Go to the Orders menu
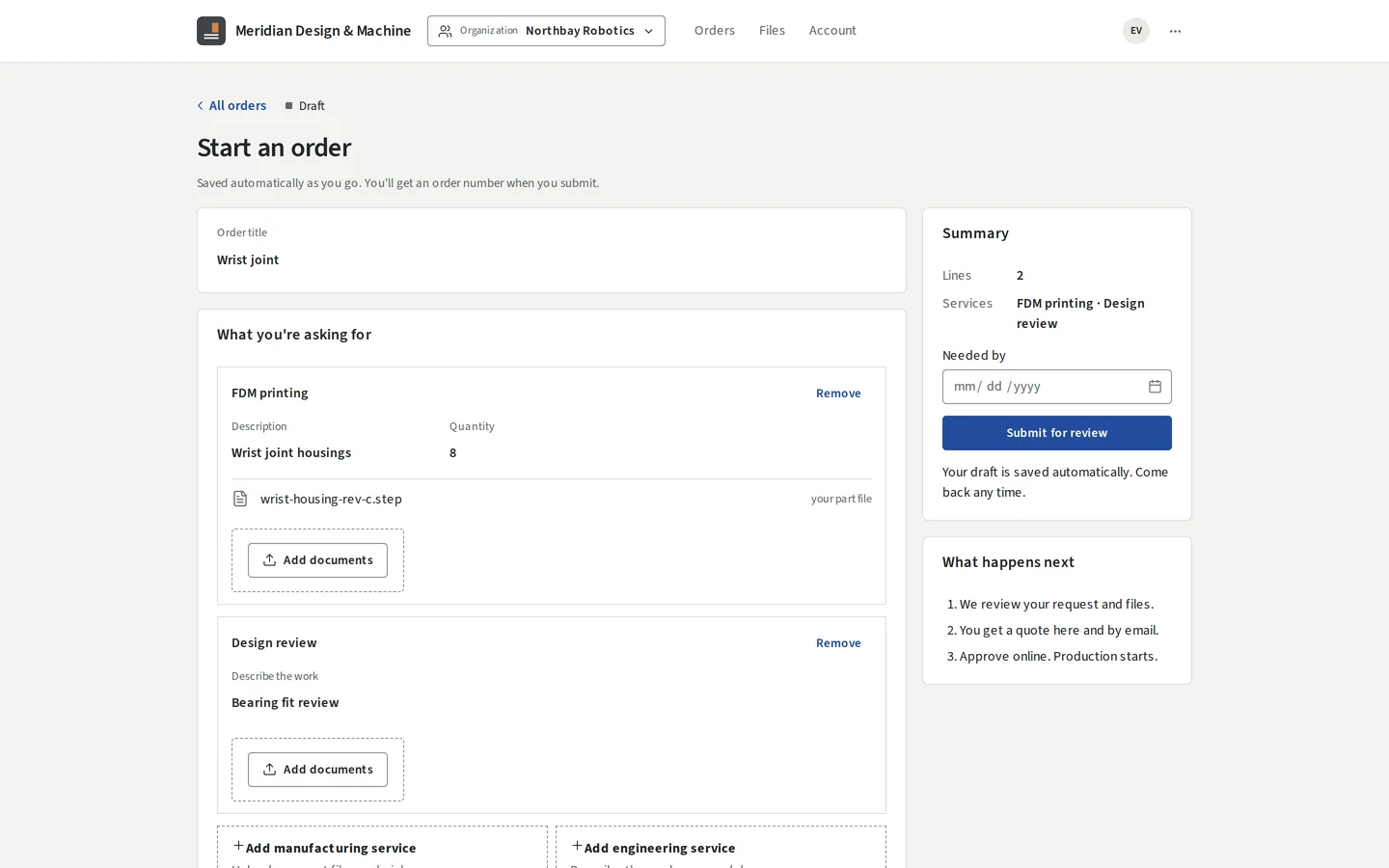Viewport: 1389px width, 868px height. (x=715, y=31)
